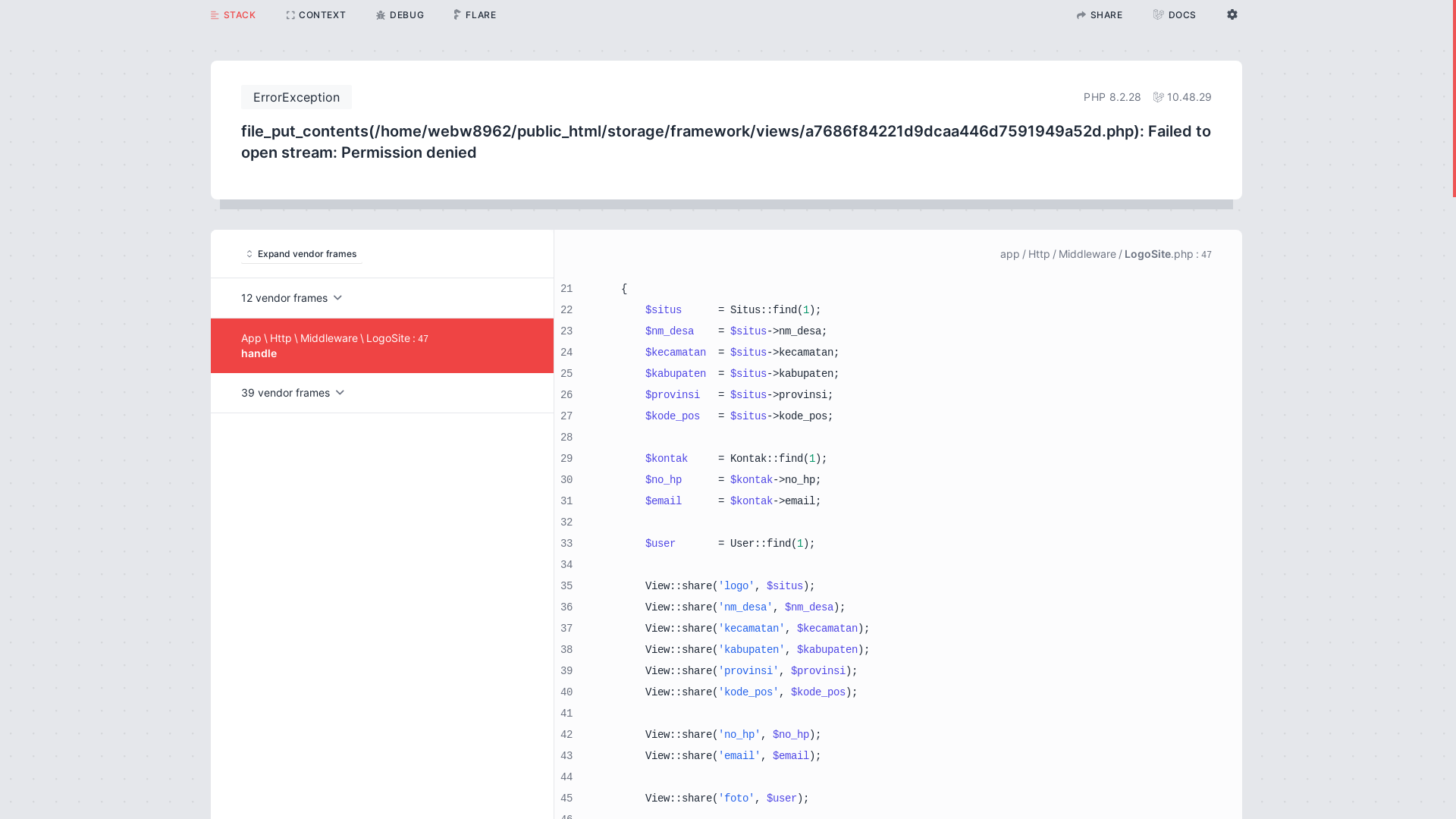Viewport: 1456px width, 819px height.
Task: Open settings via the gear icon
Action: pyautogui.click(x=1232, y=14)
